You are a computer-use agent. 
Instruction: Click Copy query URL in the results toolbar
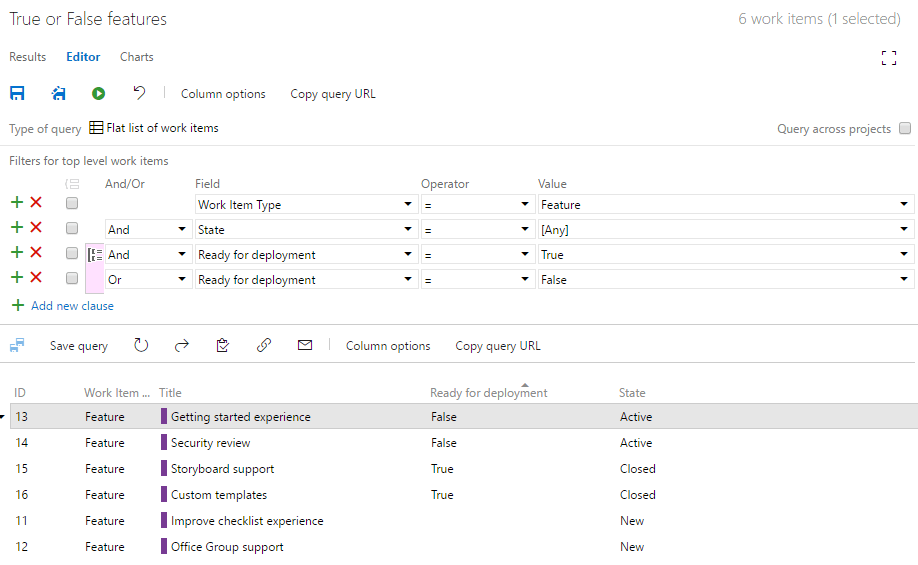pyautogui.click(x=498, y=346)
